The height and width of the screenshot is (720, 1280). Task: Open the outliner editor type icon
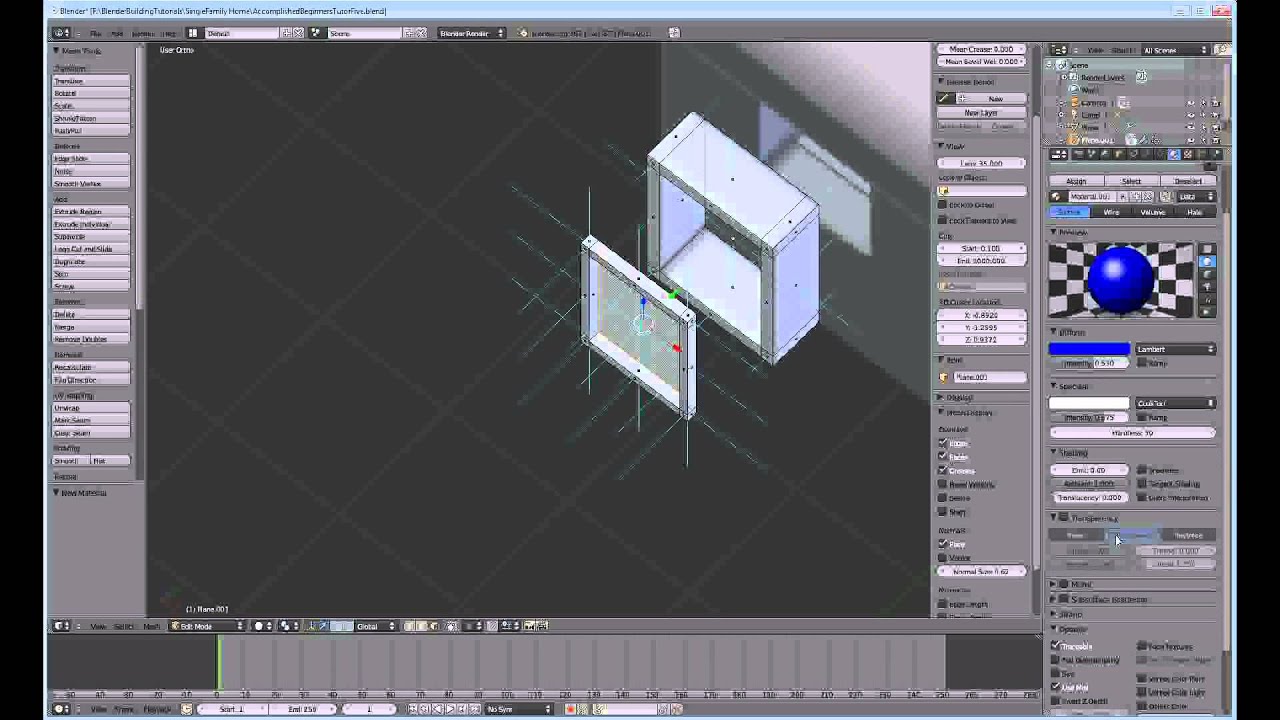1060,50
